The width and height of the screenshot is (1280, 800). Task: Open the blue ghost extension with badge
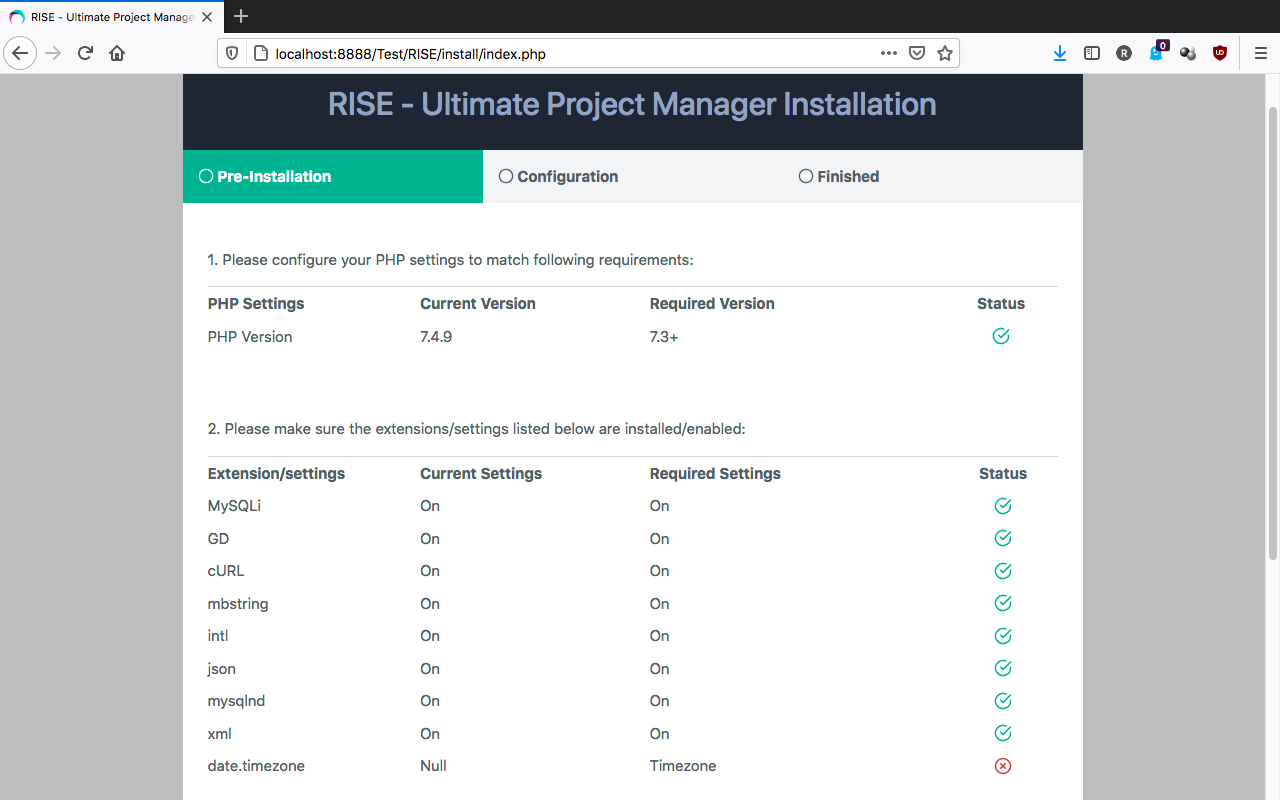[1157, 52]
